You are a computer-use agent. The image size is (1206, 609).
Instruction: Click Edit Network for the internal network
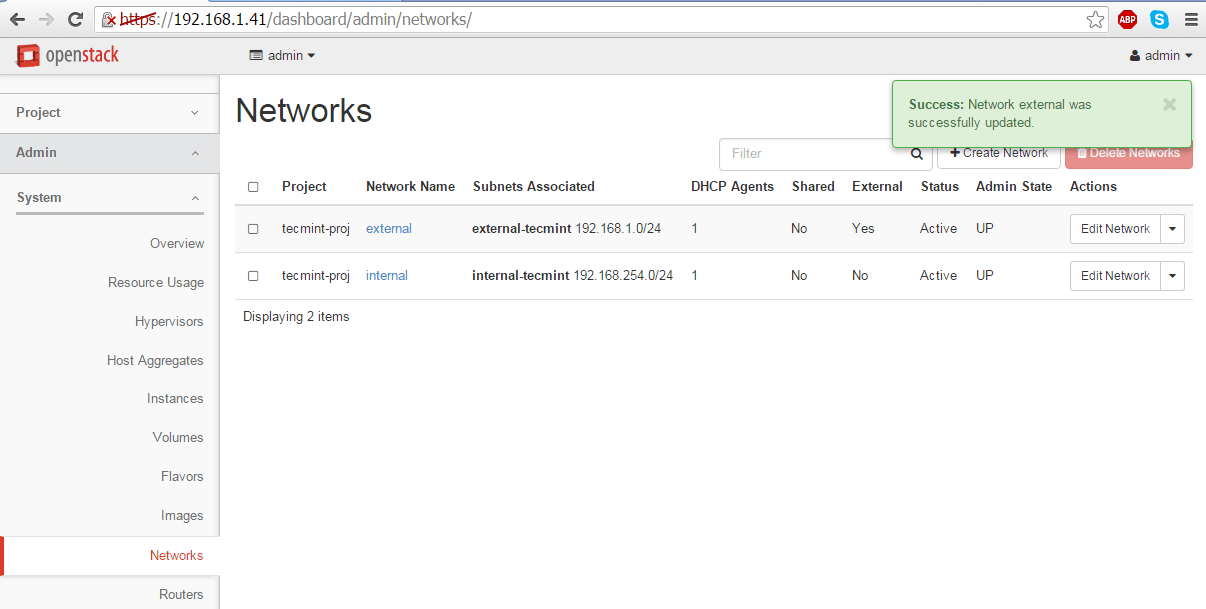(x=1115, y=276)
